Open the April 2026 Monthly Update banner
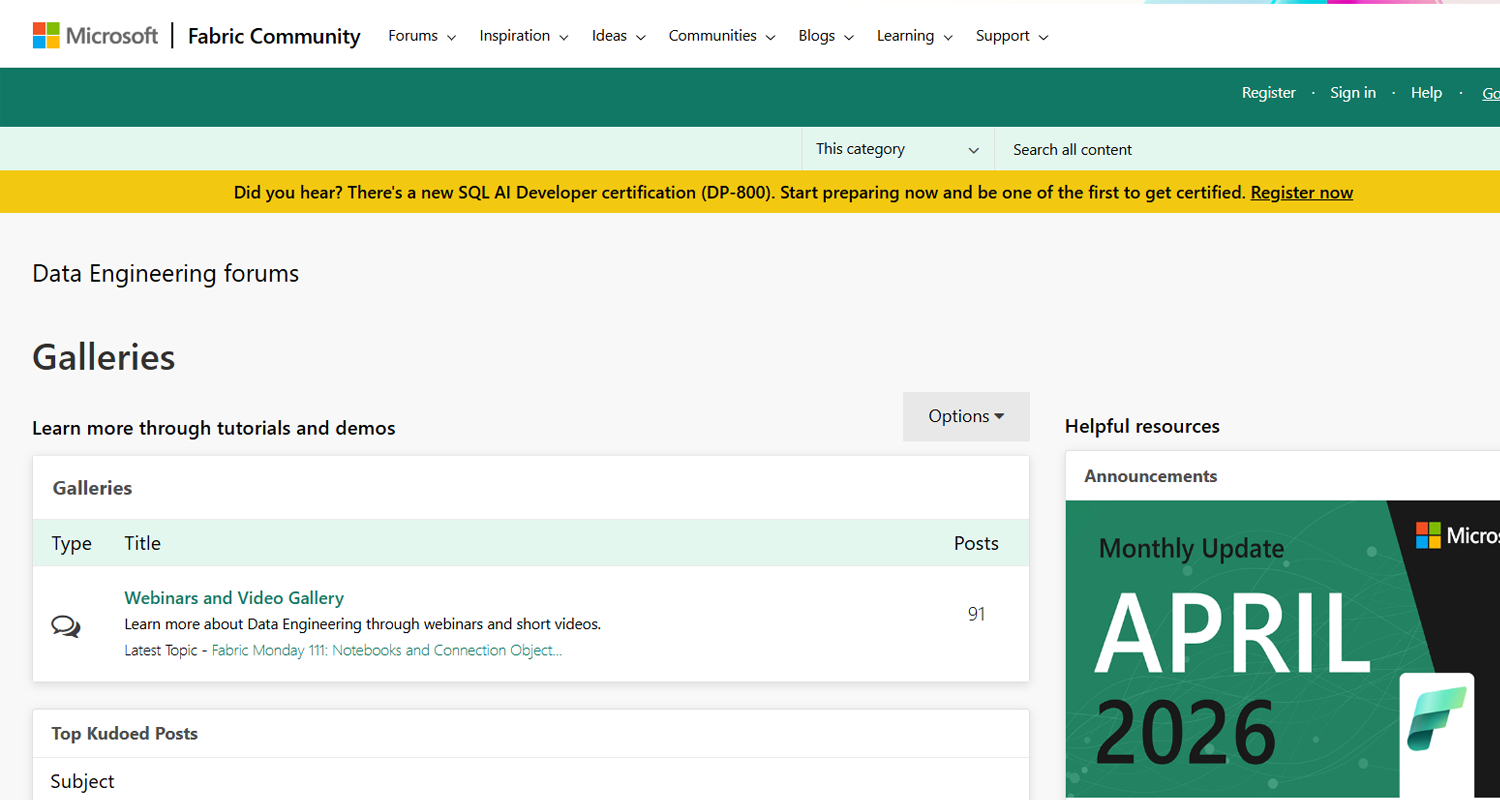 click(1283, 649)
